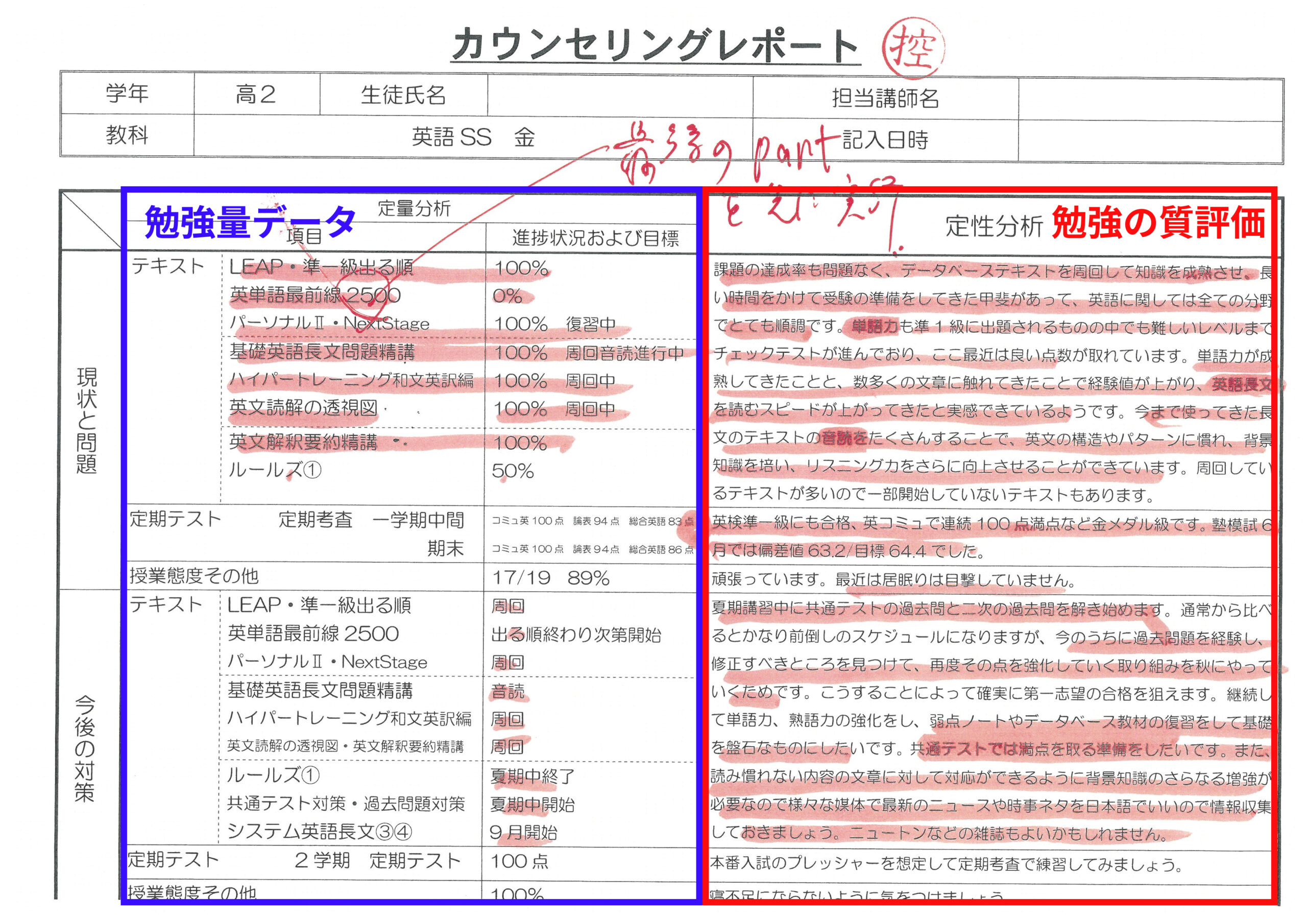The height and width of the screenshot is (924, 1307).
Task: Click the vertical 現状と問題 section label
Action: (86, 420)
